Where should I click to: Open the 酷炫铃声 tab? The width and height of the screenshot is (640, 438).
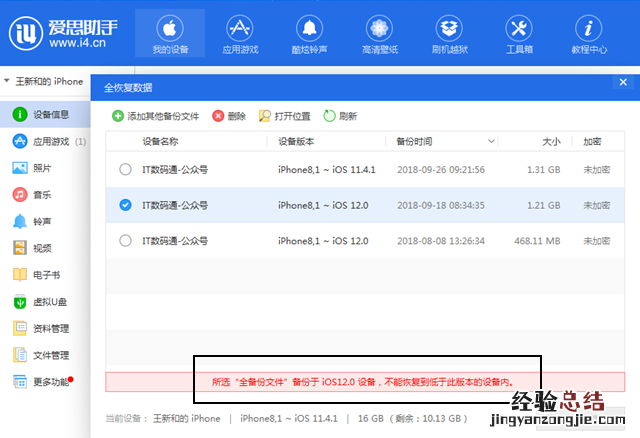(309, 33)
